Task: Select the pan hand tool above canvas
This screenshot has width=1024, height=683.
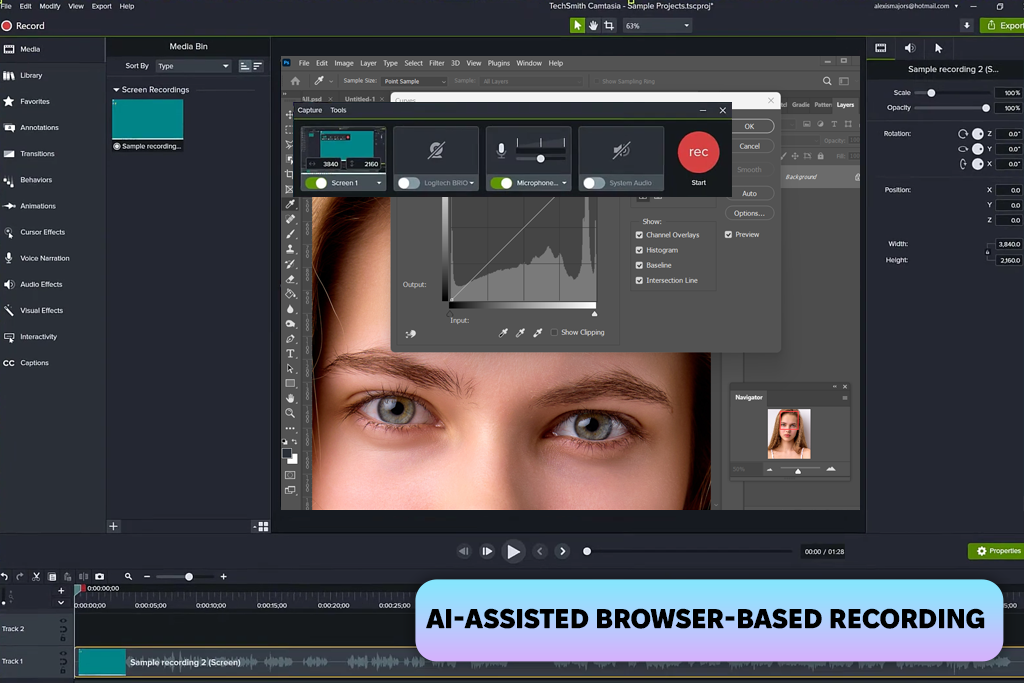Action: (593, 25)
